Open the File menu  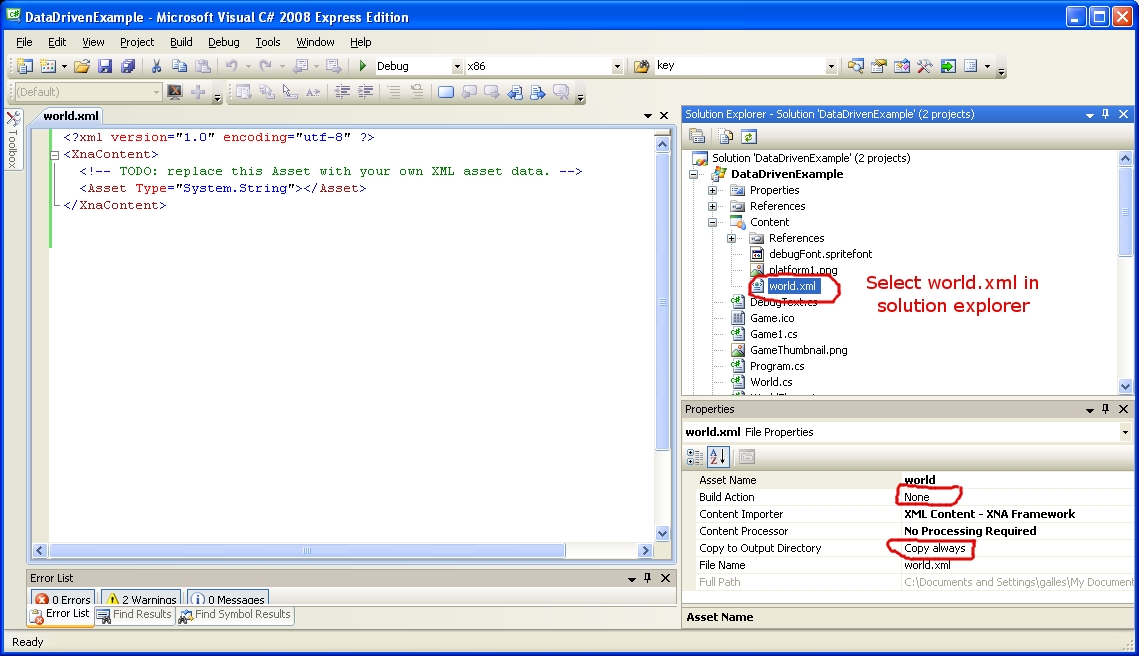pos(24,42)
